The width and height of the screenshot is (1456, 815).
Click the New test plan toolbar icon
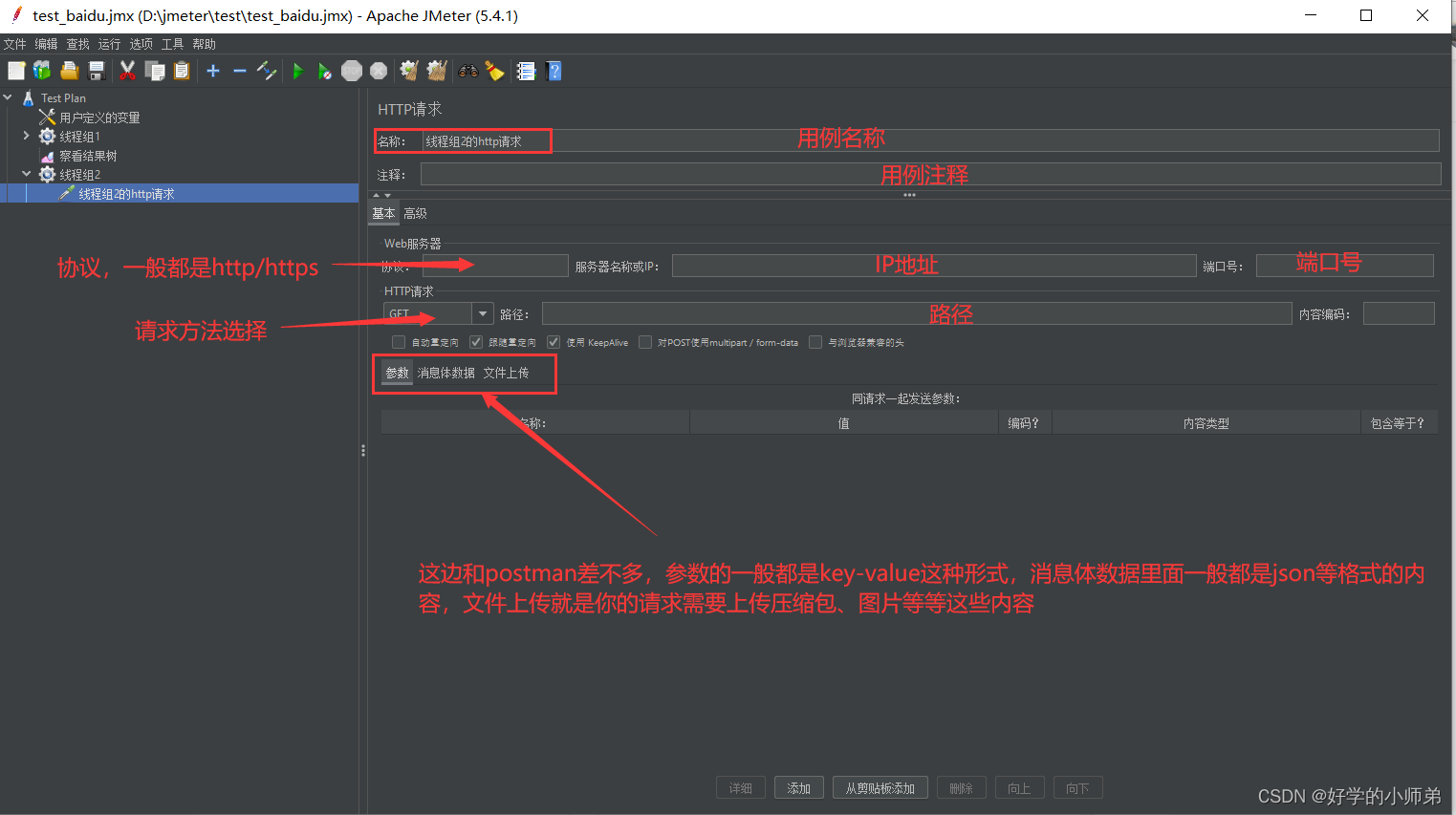pyautogui.click(x=16, y=71)
